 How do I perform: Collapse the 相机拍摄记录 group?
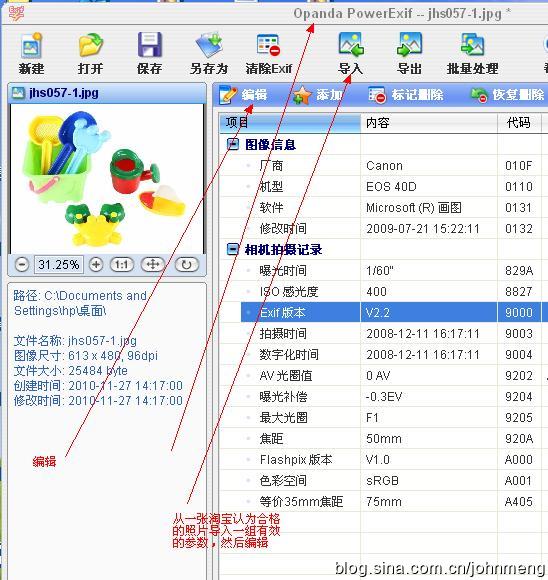tap(232, 249)
